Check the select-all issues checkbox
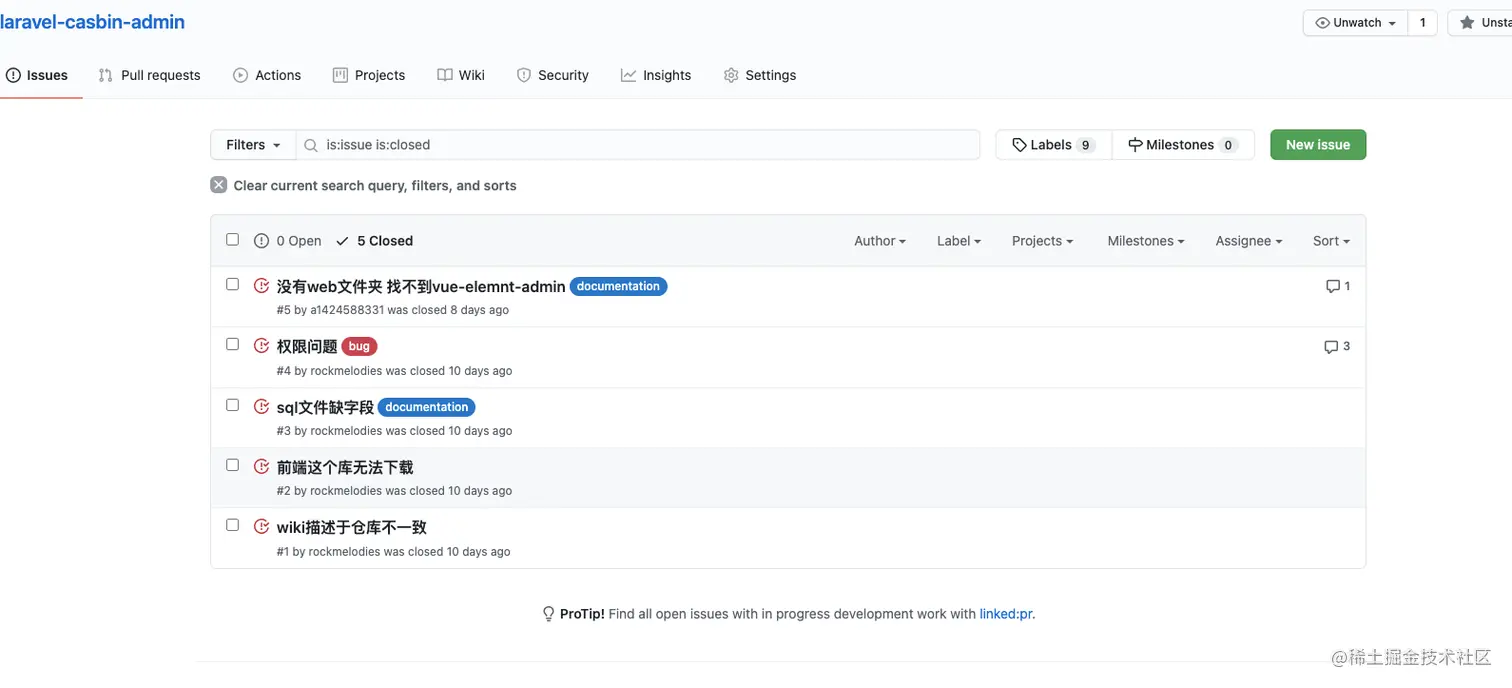 [x=232, y=239]
